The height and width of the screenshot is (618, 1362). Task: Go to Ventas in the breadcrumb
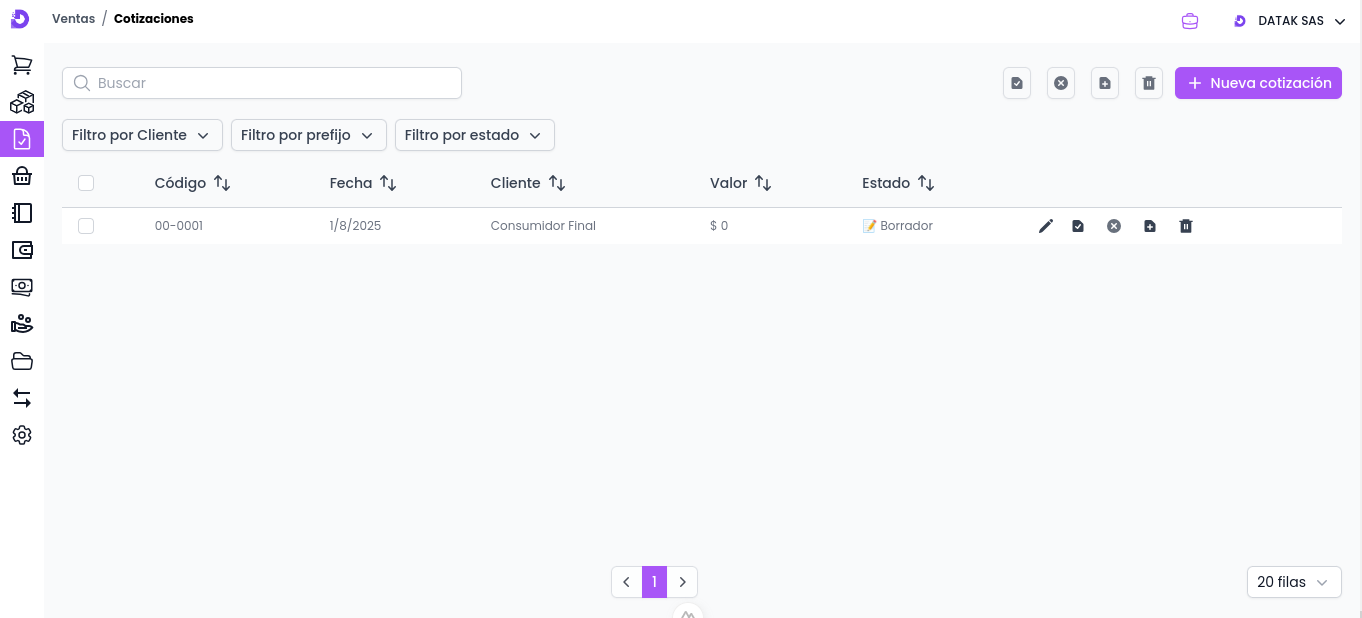click(73, 19)
